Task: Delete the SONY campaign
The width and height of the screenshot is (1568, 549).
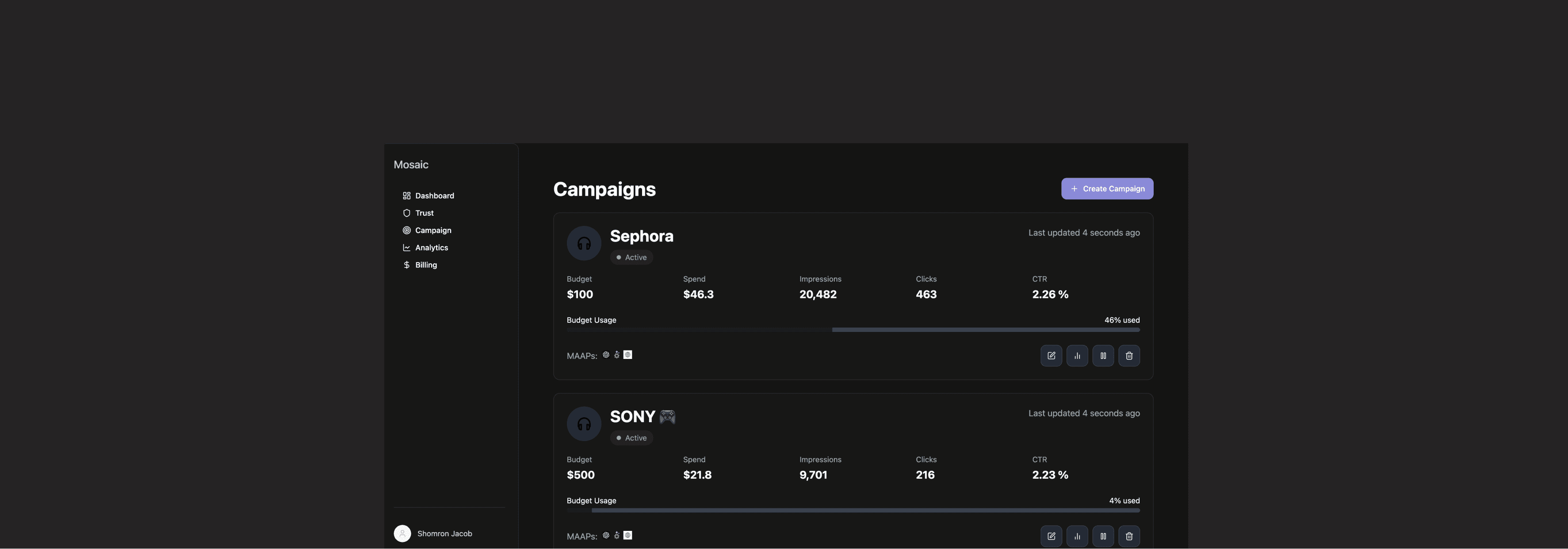Action: 1129,536
